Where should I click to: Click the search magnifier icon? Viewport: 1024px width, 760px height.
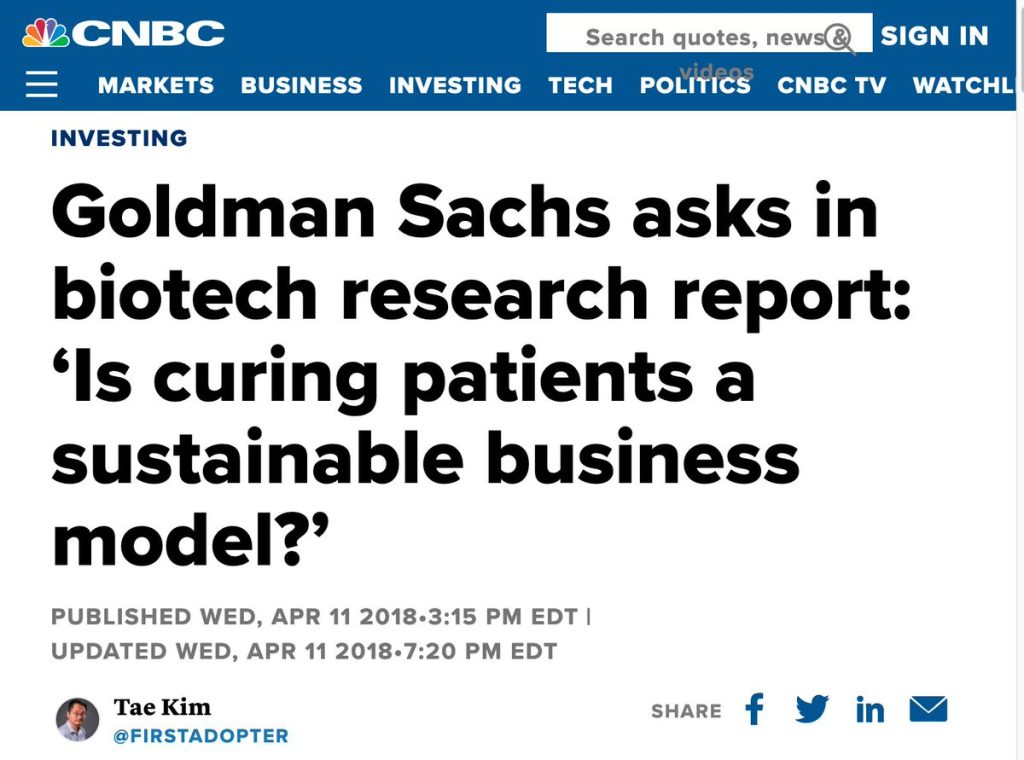pos(839,38)
